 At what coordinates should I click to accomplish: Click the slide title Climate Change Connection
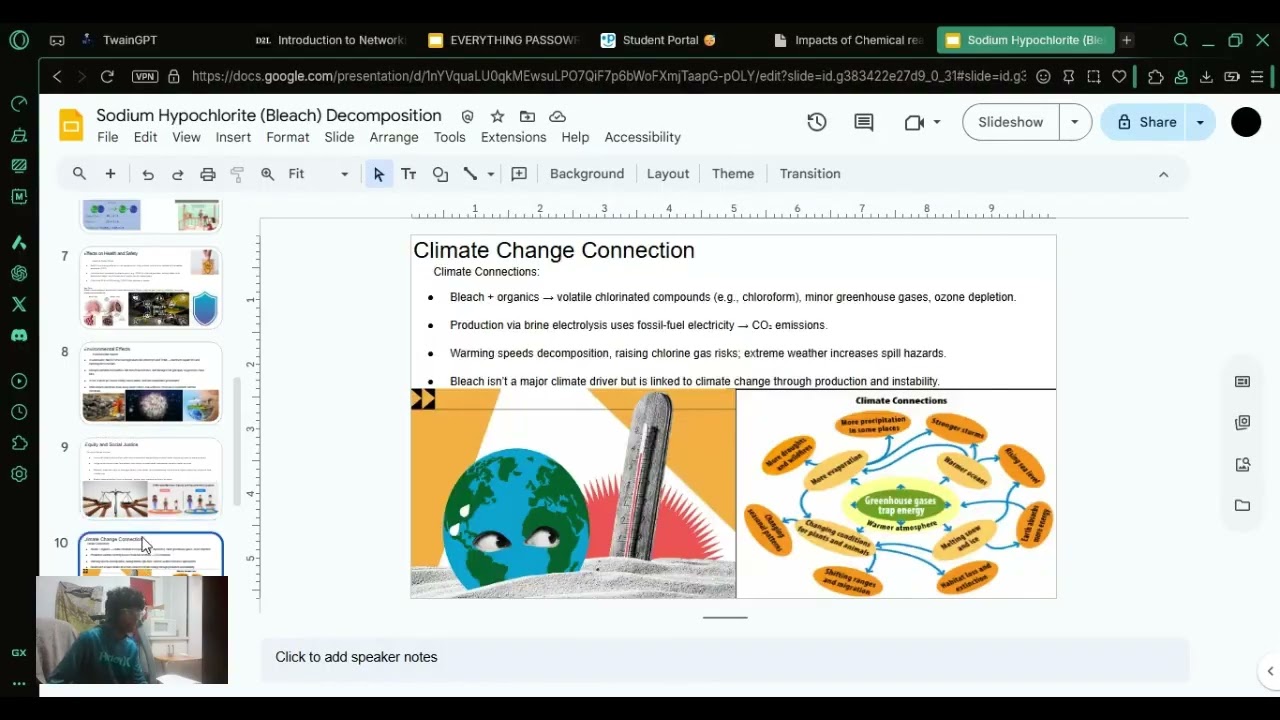[x=554, y=251]
